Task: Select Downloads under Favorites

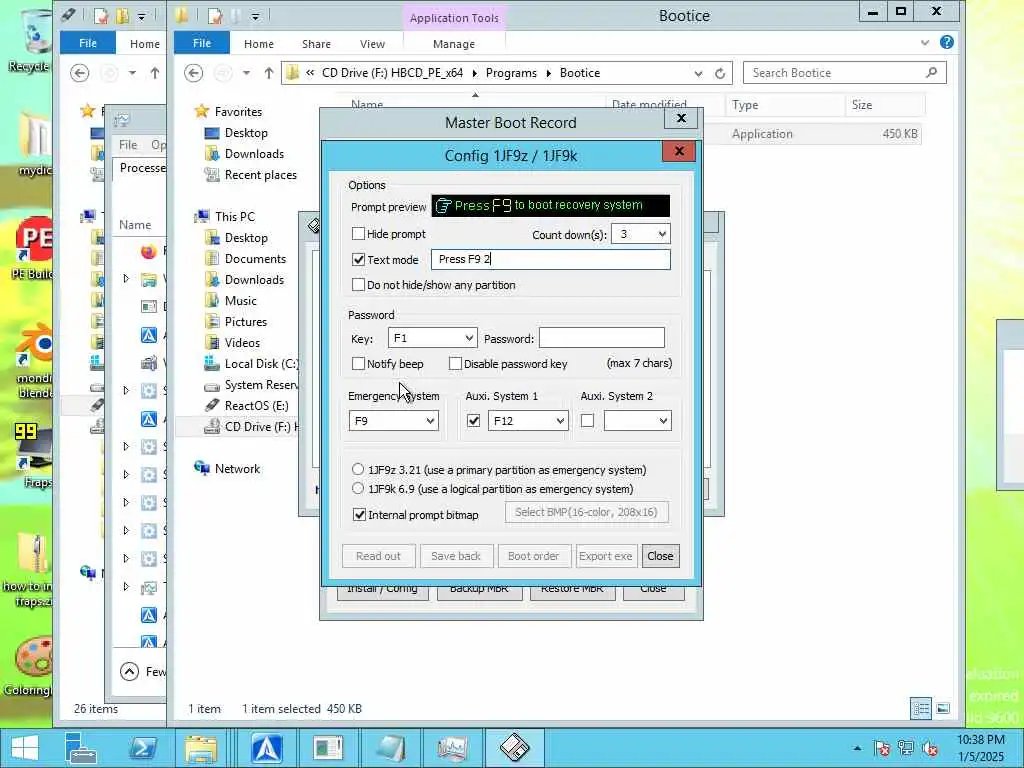Action: point(254,153)
